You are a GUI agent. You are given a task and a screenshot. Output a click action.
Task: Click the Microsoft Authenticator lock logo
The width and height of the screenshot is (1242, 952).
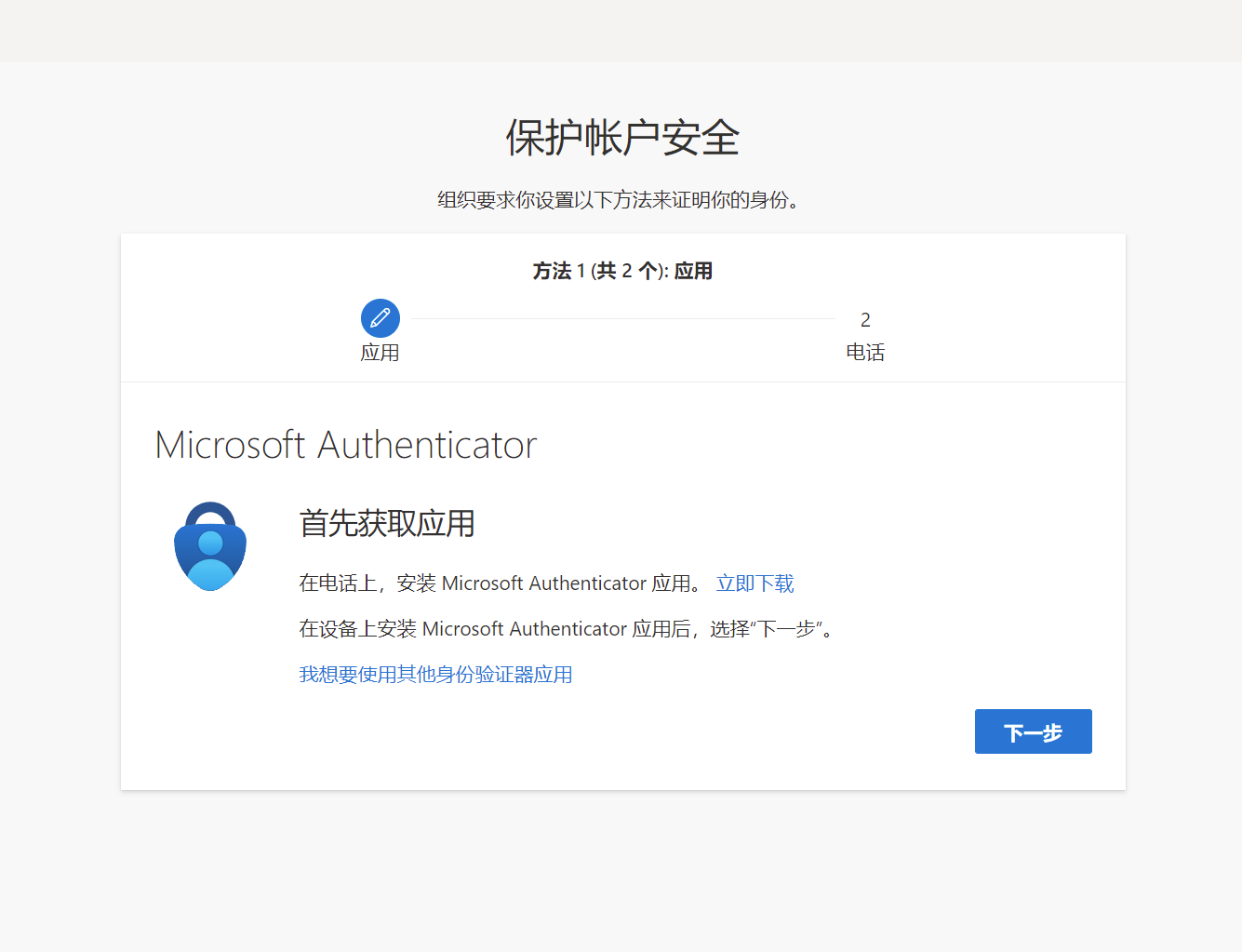coord(210,546)
